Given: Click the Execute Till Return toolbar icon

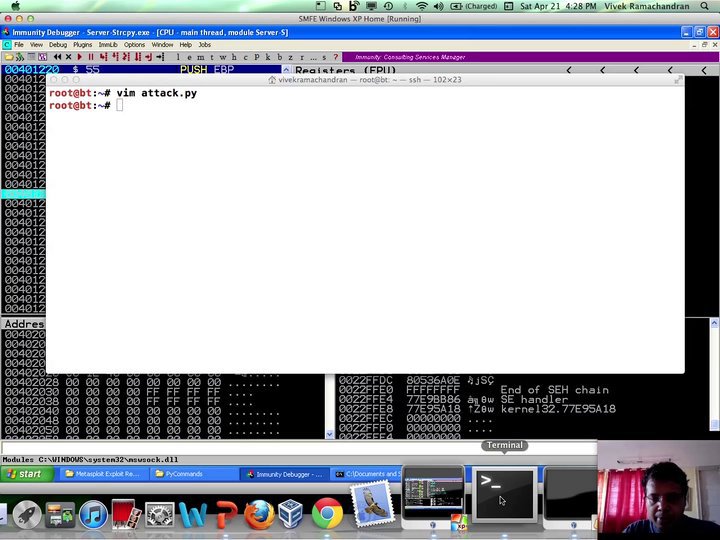Looking at the screenshot, I should coord(148,57).
